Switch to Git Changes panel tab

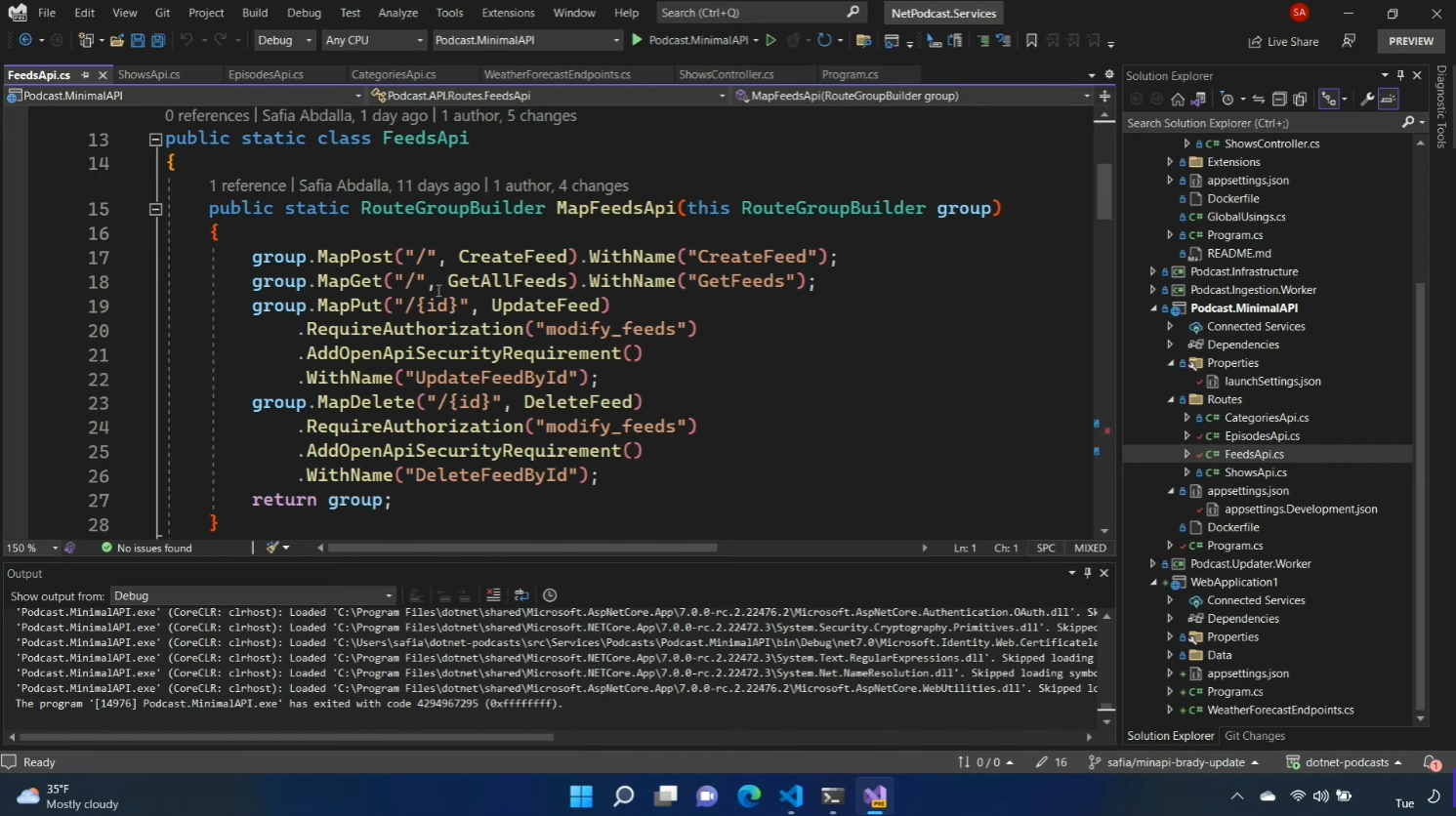pos(1254,736)
